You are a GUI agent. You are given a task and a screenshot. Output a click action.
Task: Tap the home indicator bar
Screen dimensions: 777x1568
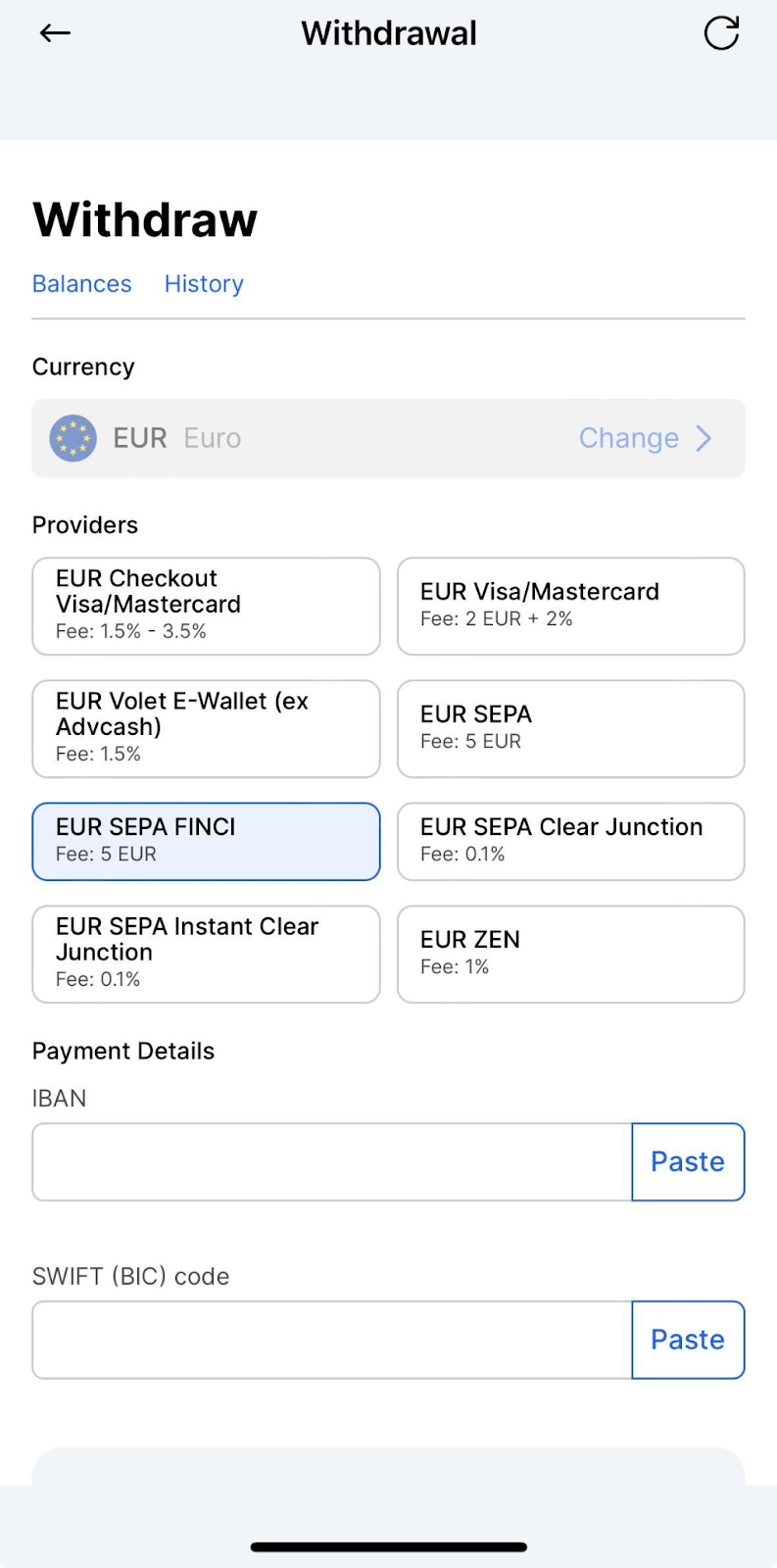389,1547
